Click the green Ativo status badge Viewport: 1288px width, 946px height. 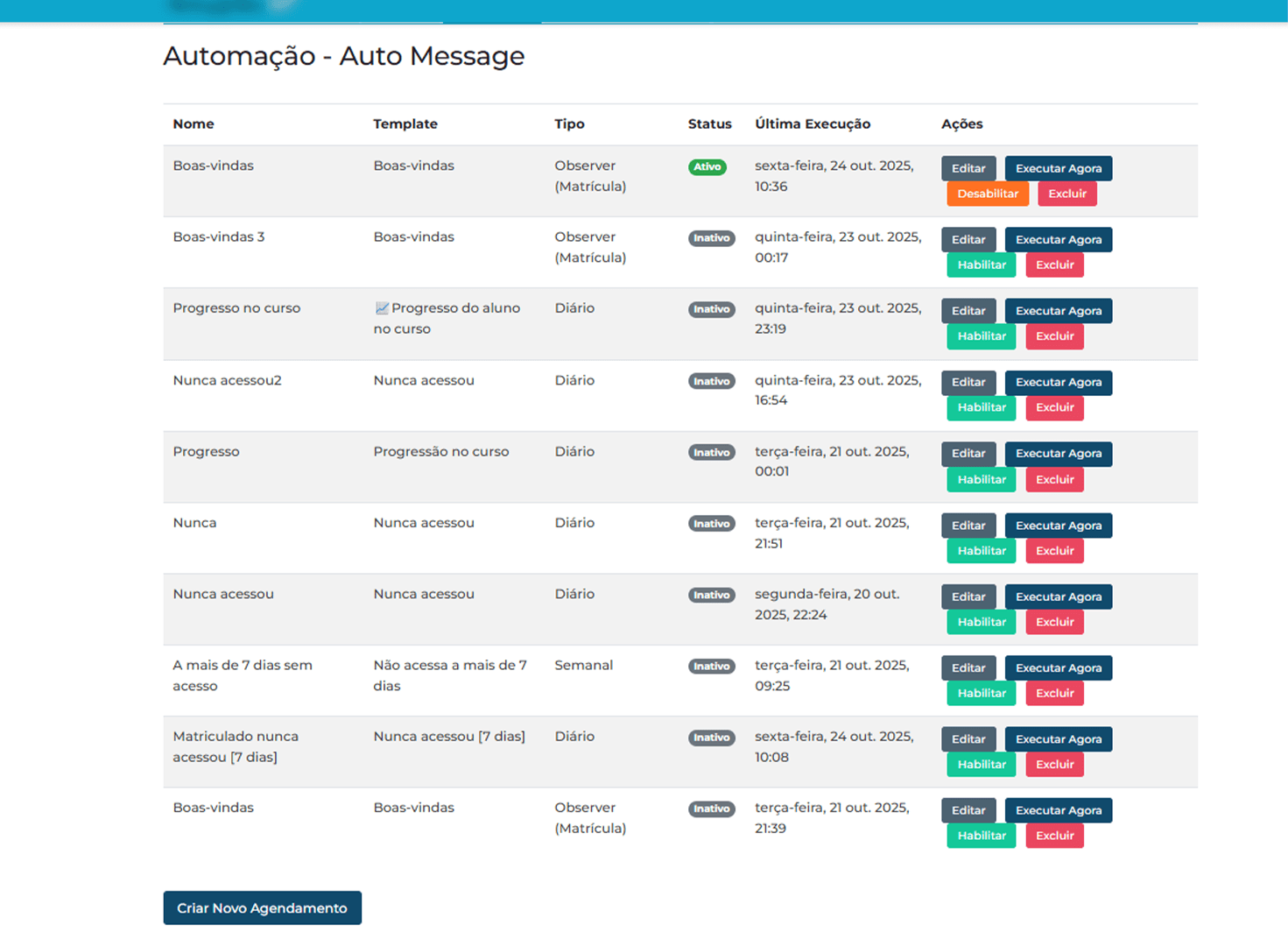[707, 167]
